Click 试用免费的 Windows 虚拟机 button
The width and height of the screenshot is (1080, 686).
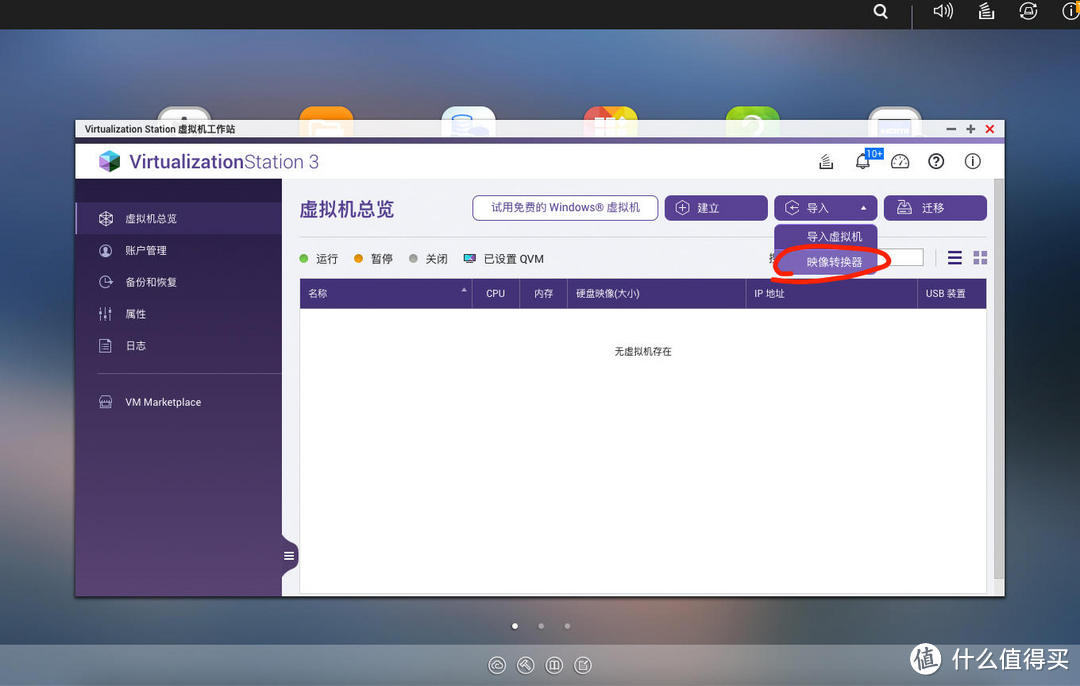(x=565, y=208)
